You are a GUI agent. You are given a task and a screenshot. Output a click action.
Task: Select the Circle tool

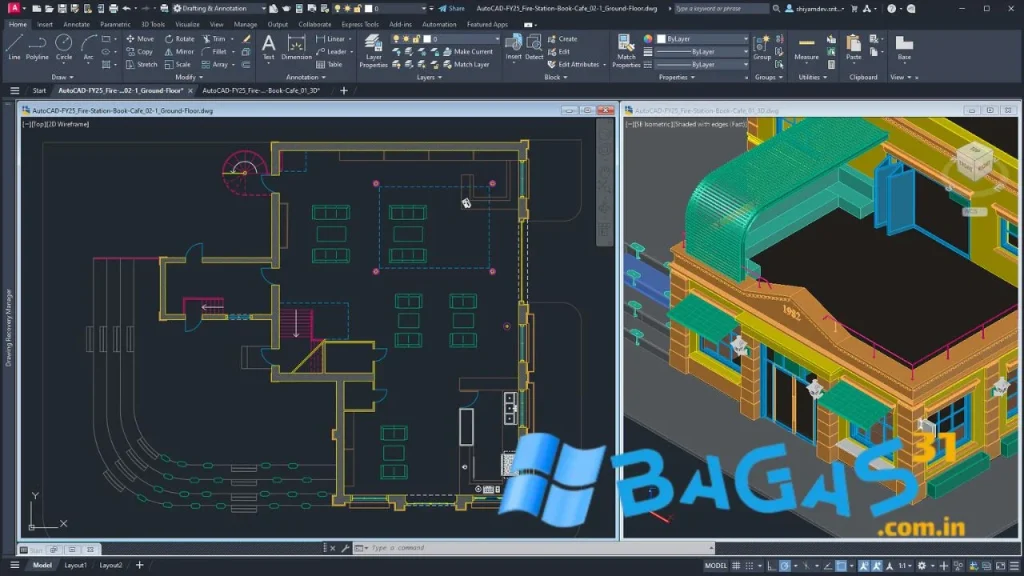pos(63,48)
